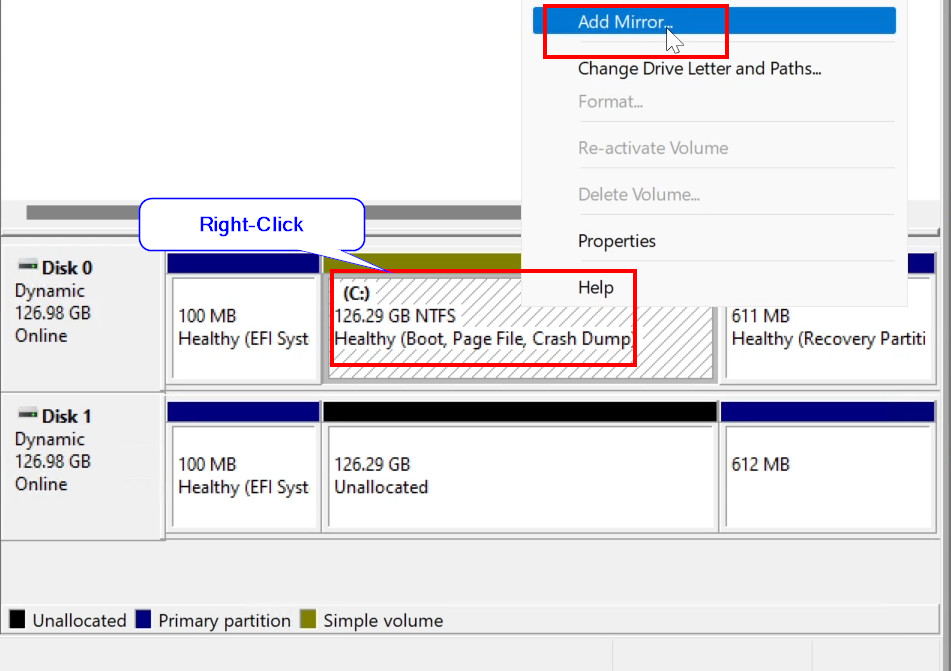Open Properties from the context menu
The width and height of the screenshot is (951, 671).
pyautogui.click(x=616, y=241)
